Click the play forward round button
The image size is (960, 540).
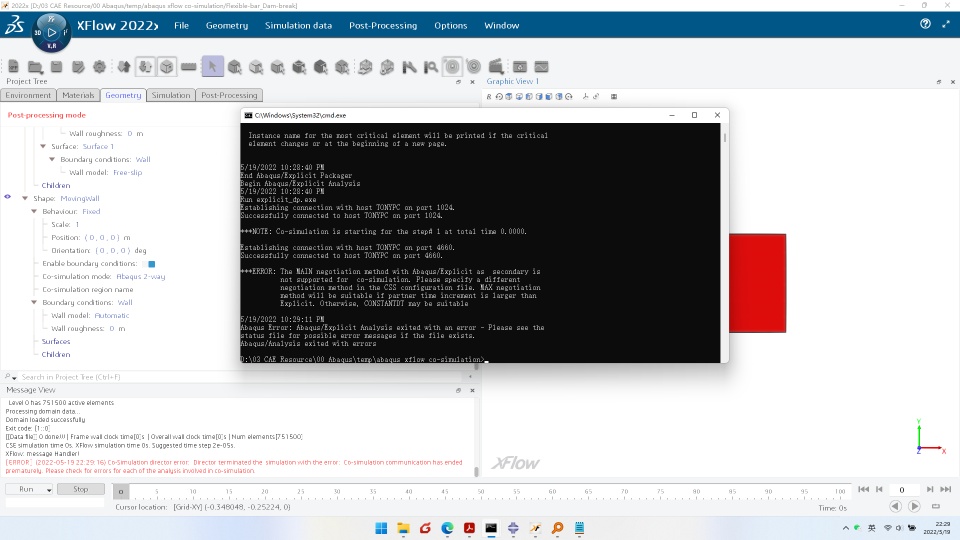(x=914, y=506)
